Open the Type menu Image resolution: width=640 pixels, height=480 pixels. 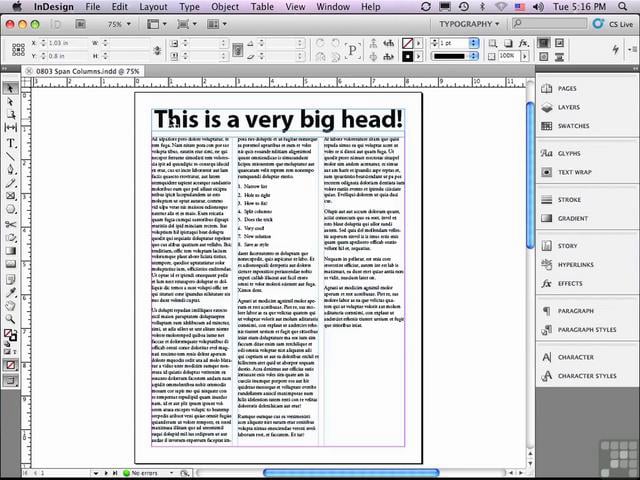pos(189,7)
